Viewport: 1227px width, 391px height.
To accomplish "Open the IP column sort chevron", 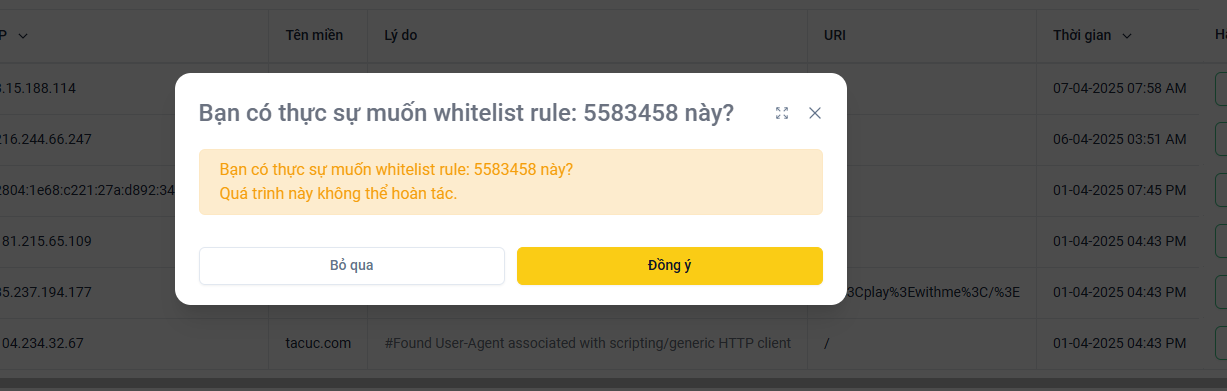I will click(23, 36).
